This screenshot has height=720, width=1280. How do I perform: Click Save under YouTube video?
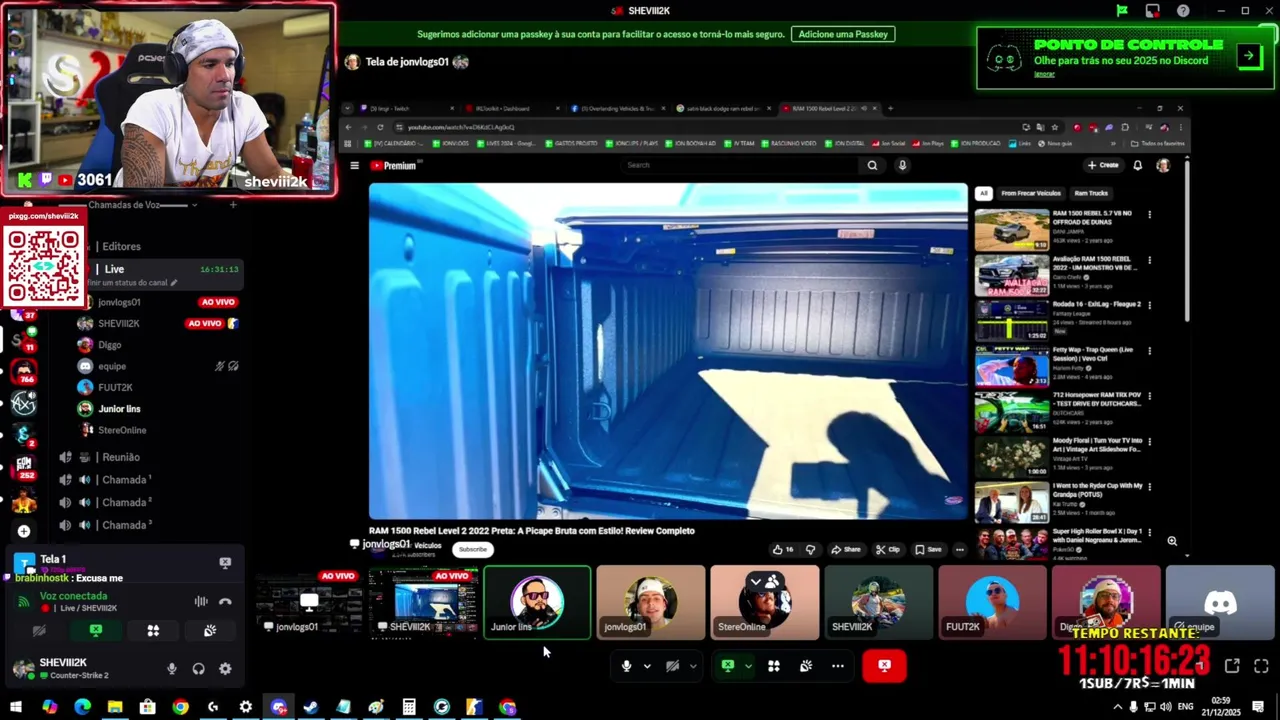click(x=929, y=549)
